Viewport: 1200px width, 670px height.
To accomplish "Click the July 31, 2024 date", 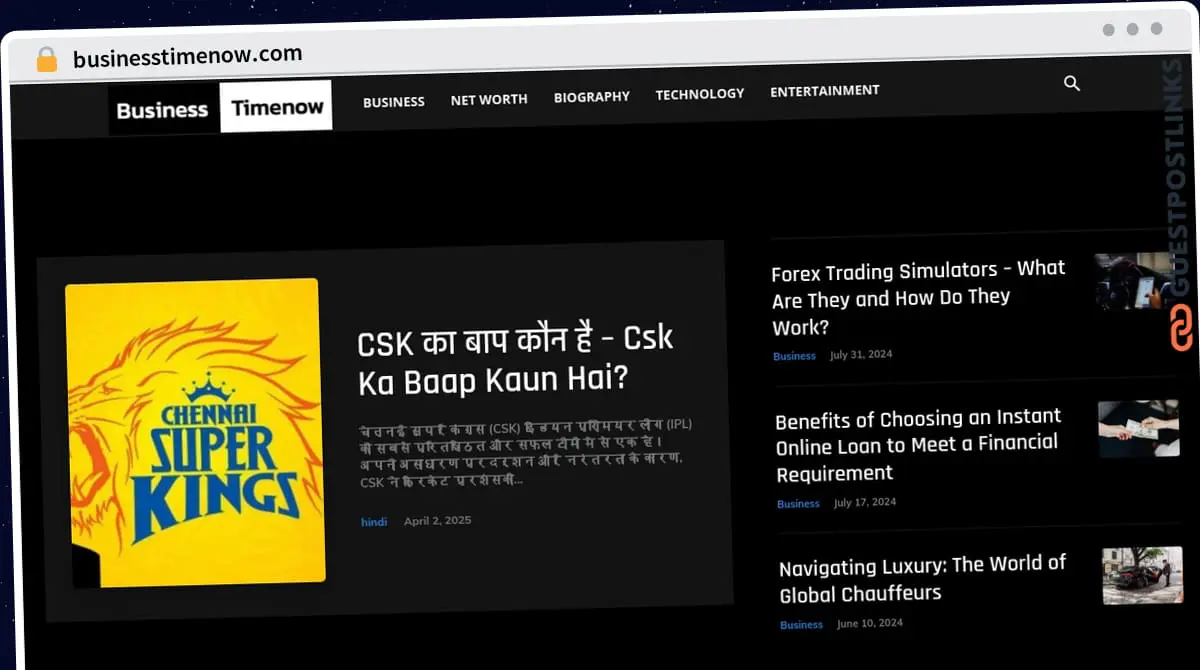I will pos(861,355).
